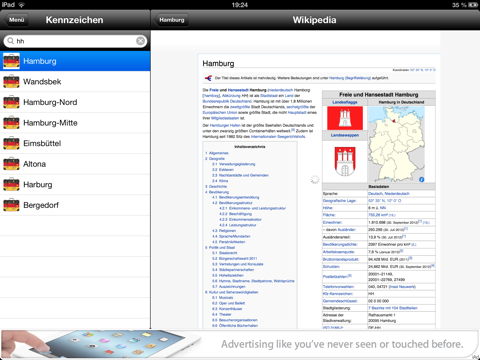Select the Hamburg-Nord list row

pos(75,102)
